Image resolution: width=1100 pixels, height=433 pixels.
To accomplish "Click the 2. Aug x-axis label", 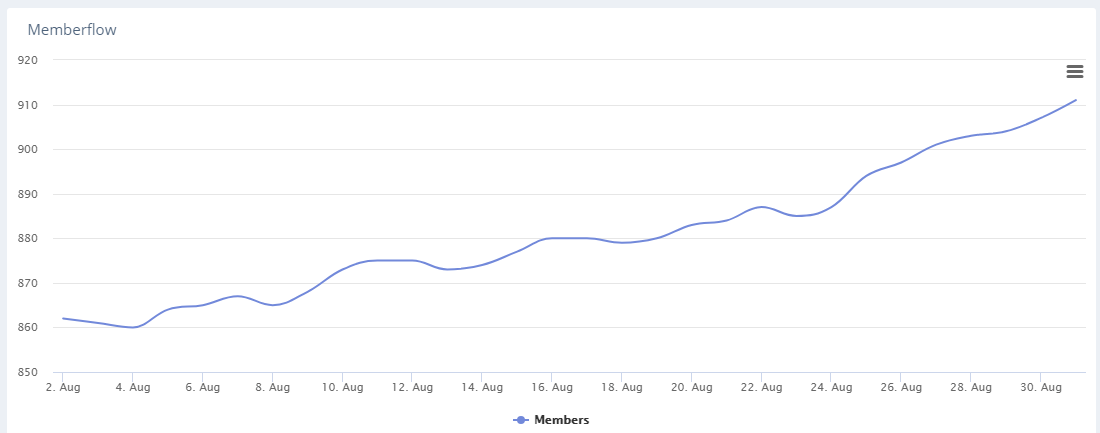I will coord(63,386).
